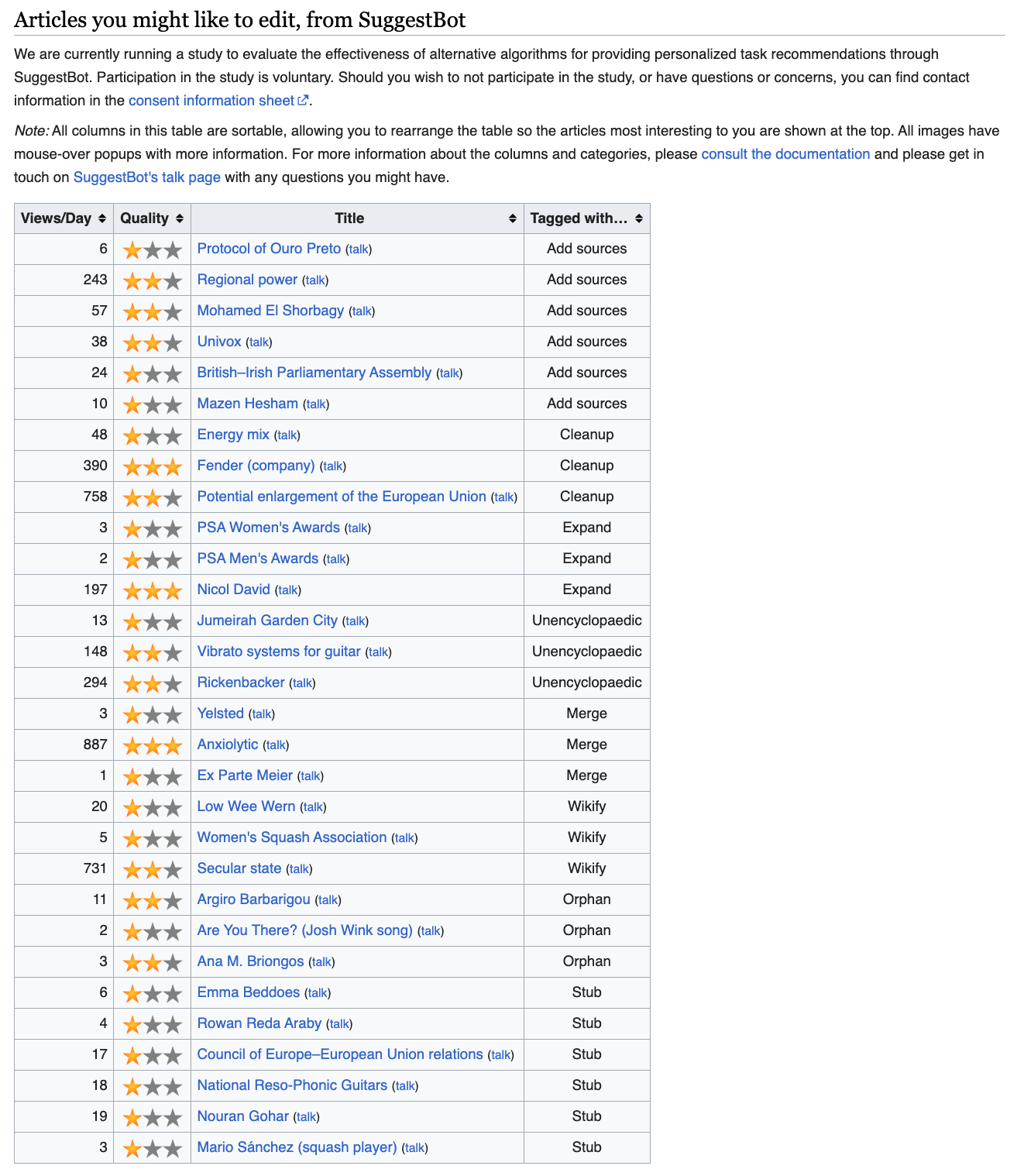The image size is (1024, 1176).
Task: Select Unencyclopaedic tag in Rickenbacker row
Action: click(587, 683)
